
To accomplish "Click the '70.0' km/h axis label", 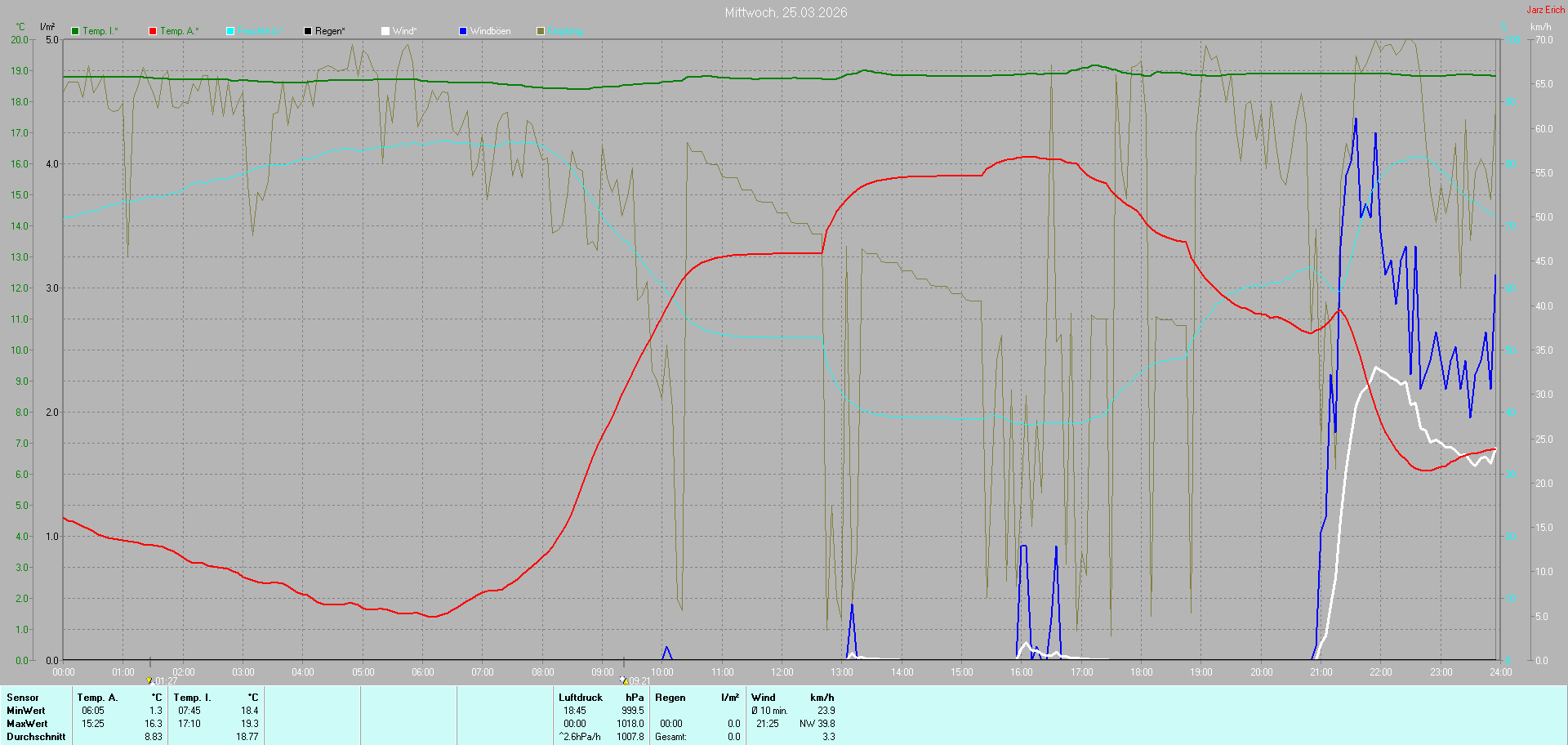I will 1543,39.
